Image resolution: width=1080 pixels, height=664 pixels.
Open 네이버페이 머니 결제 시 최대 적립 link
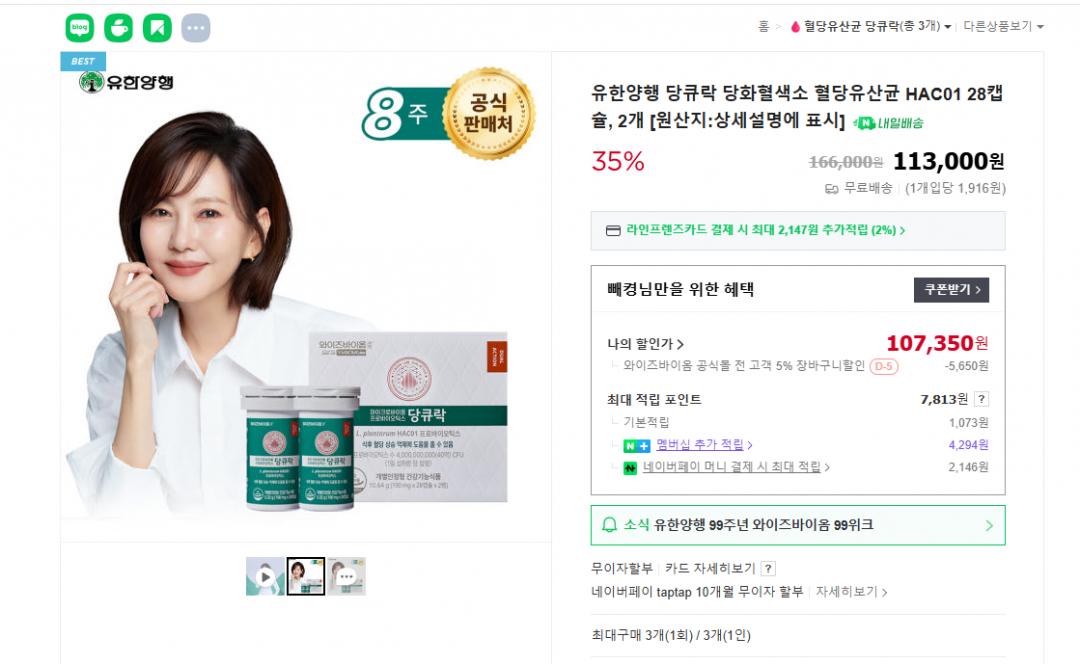coord(736,467)
